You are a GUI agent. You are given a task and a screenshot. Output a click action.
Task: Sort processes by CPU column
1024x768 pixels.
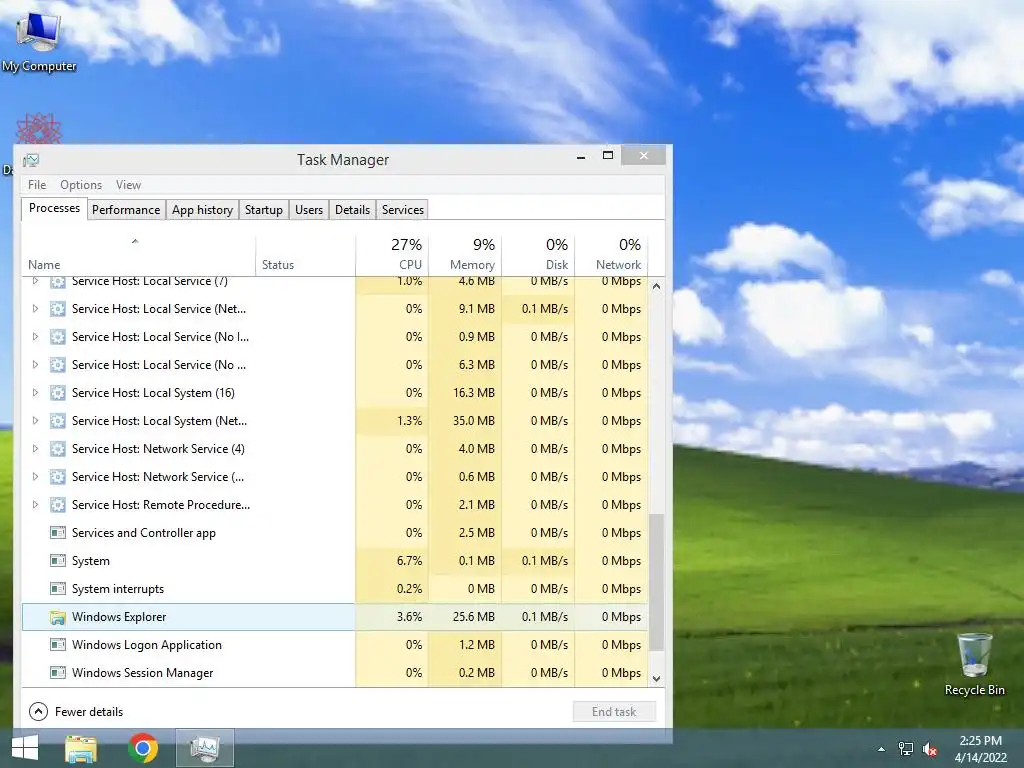pyautogui.click(x=392, y=255)
